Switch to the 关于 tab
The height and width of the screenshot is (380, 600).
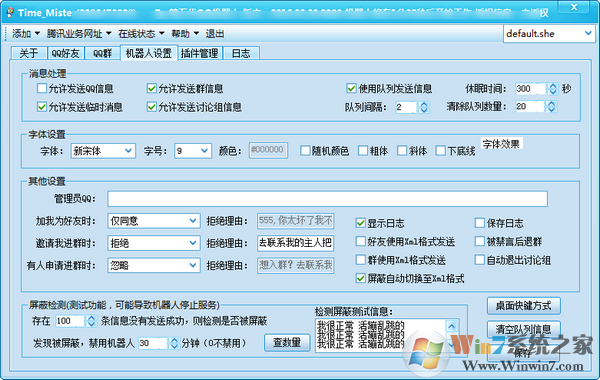click(x=29, y=53)
